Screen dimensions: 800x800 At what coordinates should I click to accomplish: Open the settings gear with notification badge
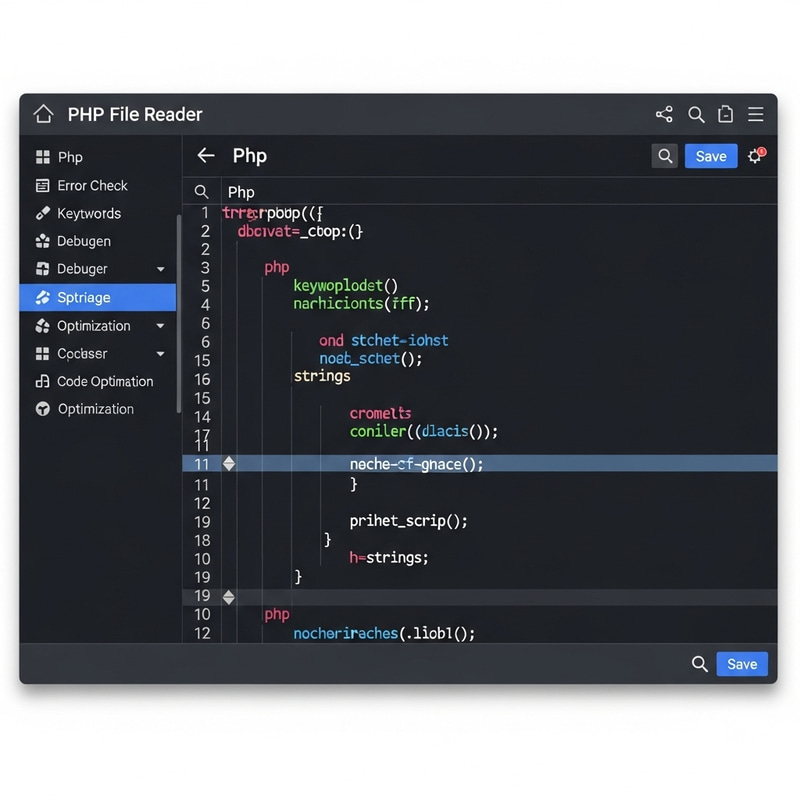[756, 156]
